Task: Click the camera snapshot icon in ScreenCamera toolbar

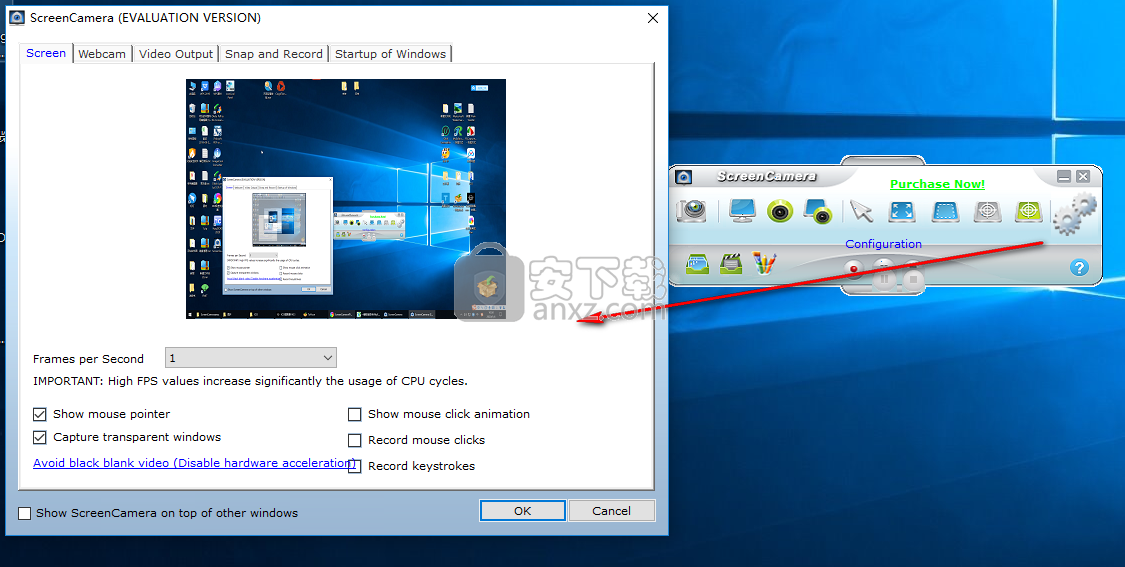Action: click(x=692, y=210)
